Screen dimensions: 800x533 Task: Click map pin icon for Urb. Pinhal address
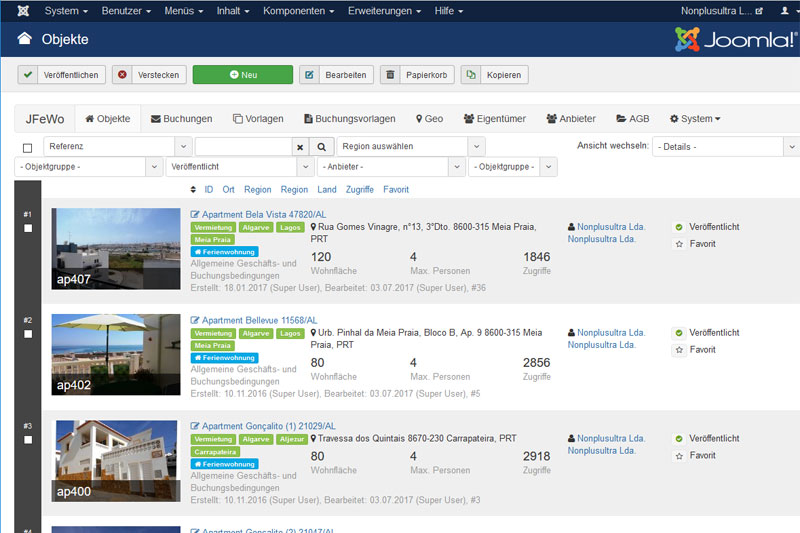tap(313, 333)
